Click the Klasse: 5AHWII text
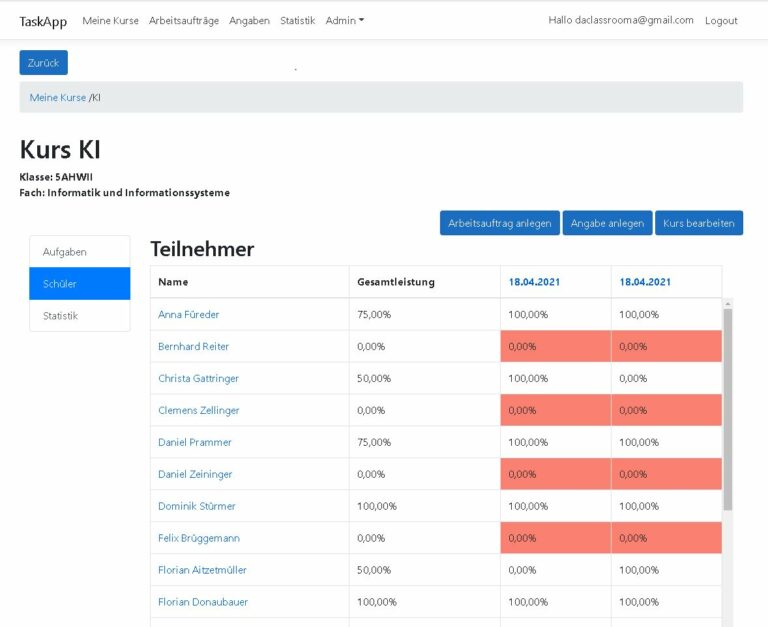Image resolution: width=768 pixels, height=627 pixels. point(56,177)
